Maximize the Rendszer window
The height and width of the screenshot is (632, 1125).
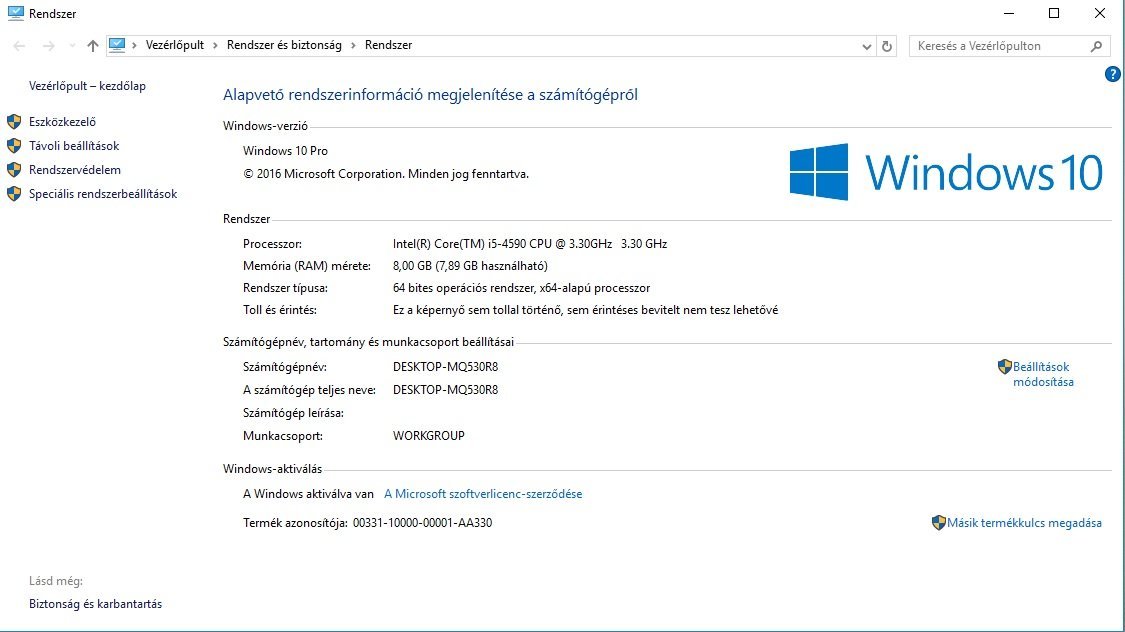[1054, 13]
